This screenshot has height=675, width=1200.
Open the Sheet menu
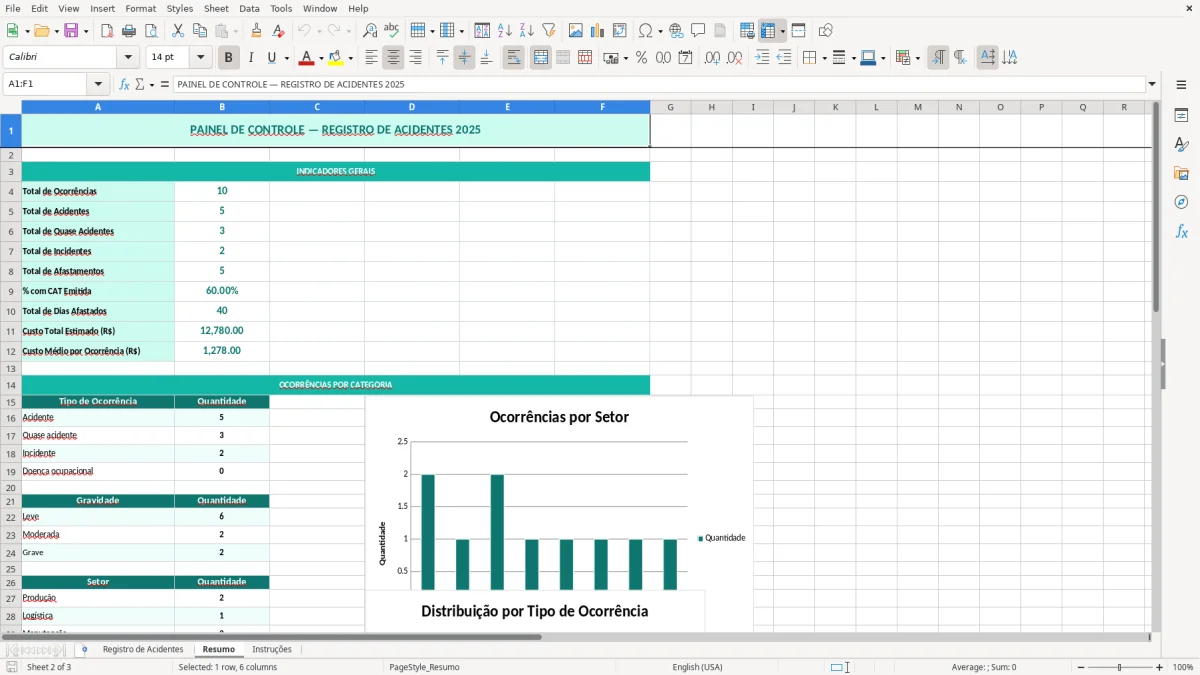[x=215, y=8]
